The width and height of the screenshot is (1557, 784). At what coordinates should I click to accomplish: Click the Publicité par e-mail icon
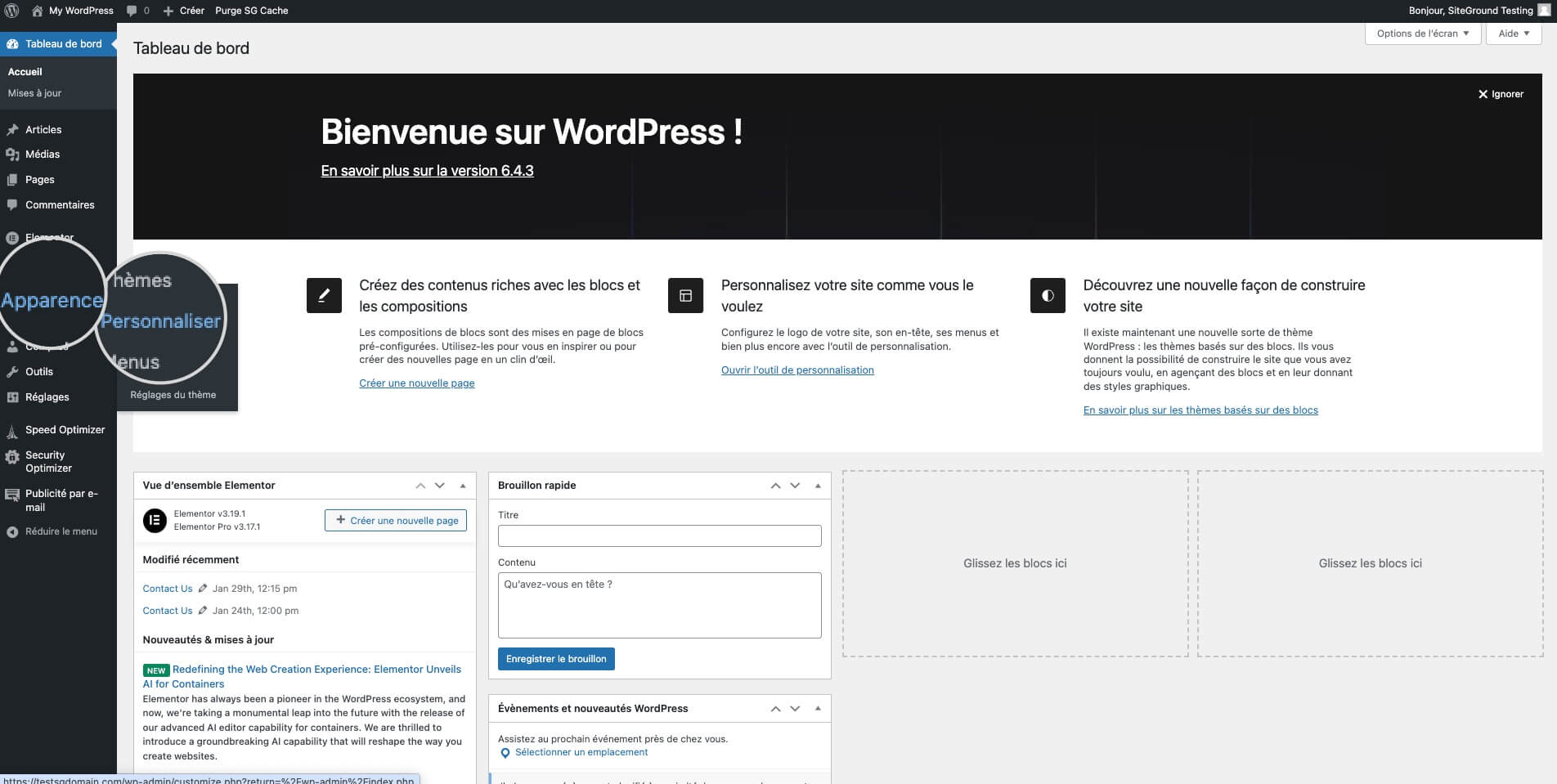pos(12,495)
